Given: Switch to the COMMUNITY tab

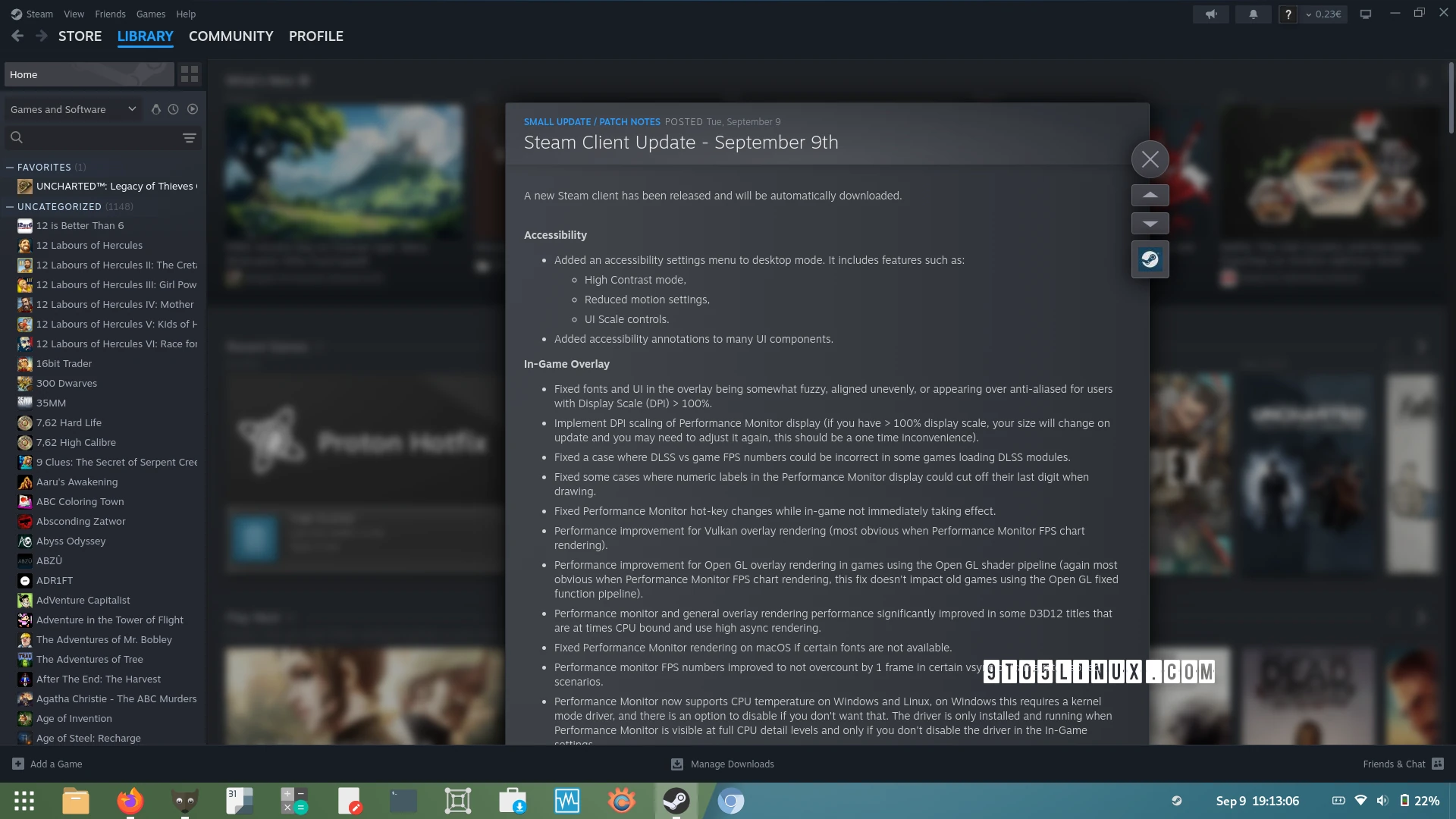Looking at the screenshot, I should tap(231, 36).
